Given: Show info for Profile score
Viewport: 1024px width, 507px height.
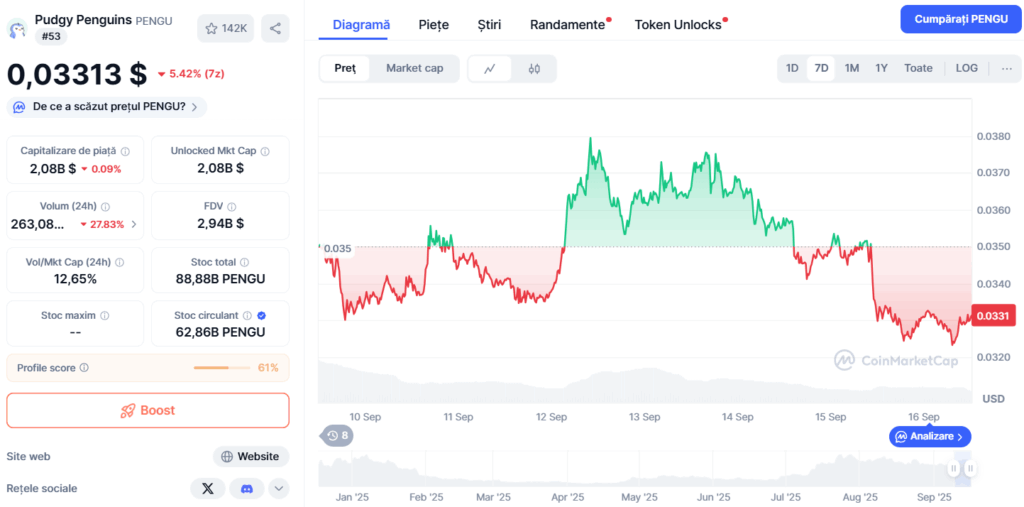Looking at the screenshot, I should tap(84, 368).
